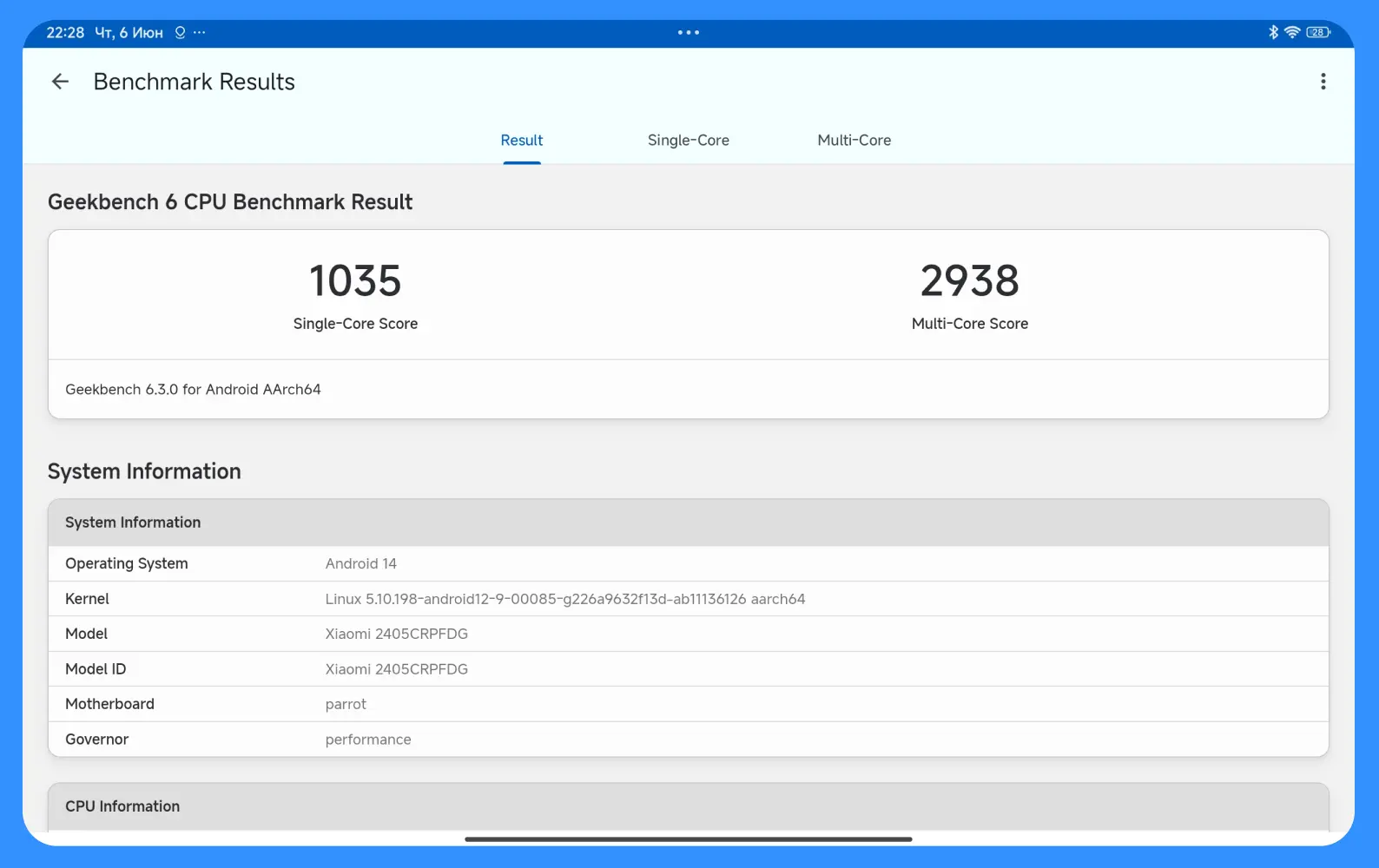
Task: Switch to the Result tab
Action: click(522, 141)
